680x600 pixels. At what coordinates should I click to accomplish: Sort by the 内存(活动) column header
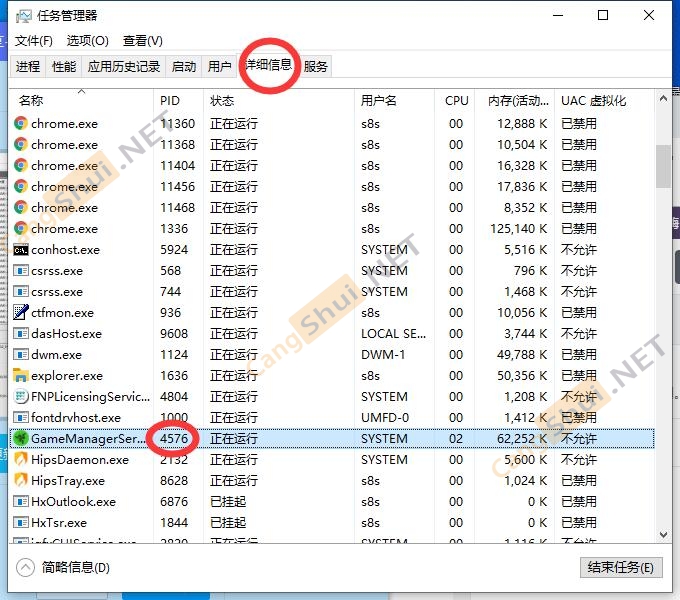pos(514,101)
